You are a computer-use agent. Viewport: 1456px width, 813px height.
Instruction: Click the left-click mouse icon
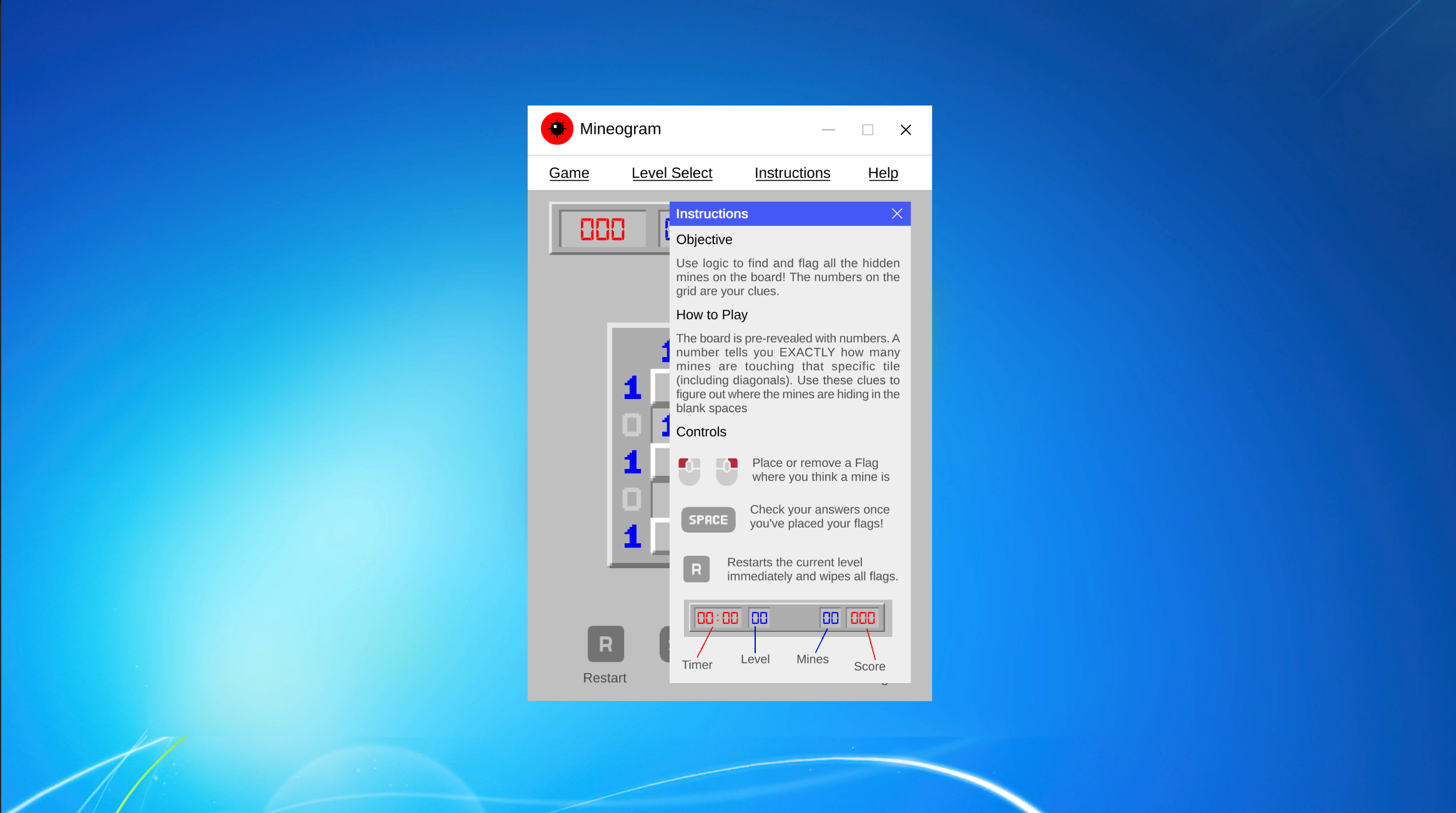[689, 471]
